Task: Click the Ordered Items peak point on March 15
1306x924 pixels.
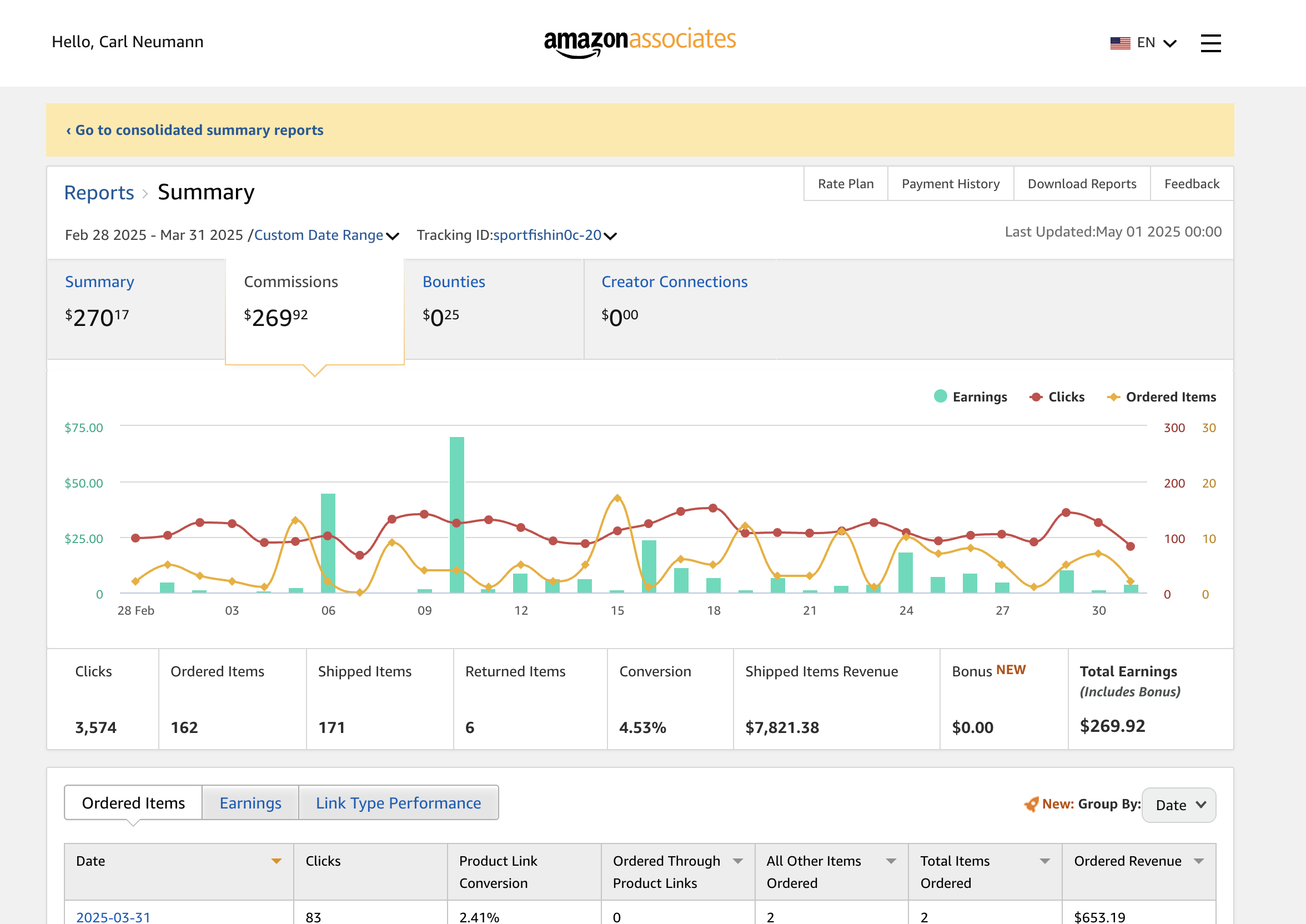Action: 617,498
